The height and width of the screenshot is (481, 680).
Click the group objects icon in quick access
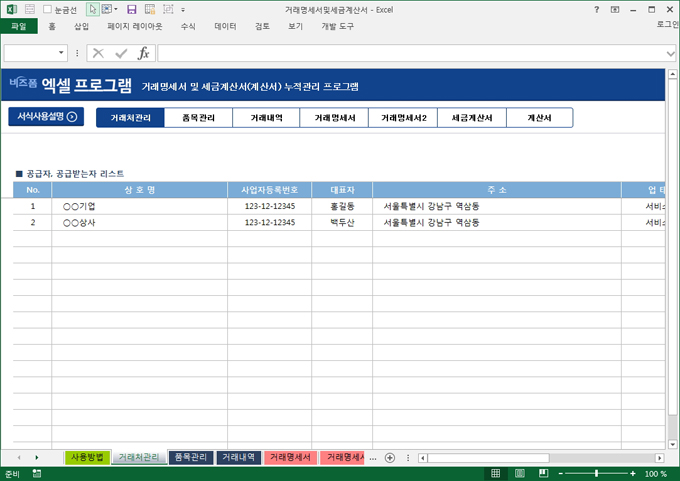coord(168,9)
